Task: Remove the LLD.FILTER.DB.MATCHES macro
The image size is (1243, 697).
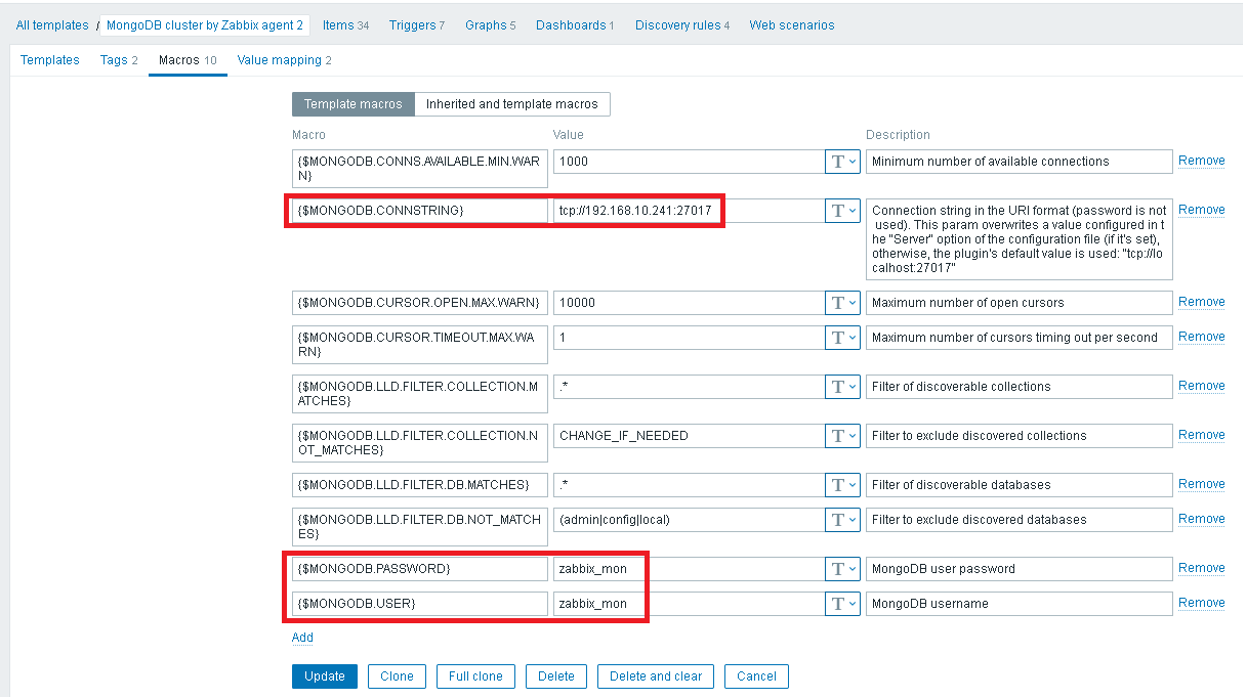Action: pyautogui.click(x=1201, y=484)
